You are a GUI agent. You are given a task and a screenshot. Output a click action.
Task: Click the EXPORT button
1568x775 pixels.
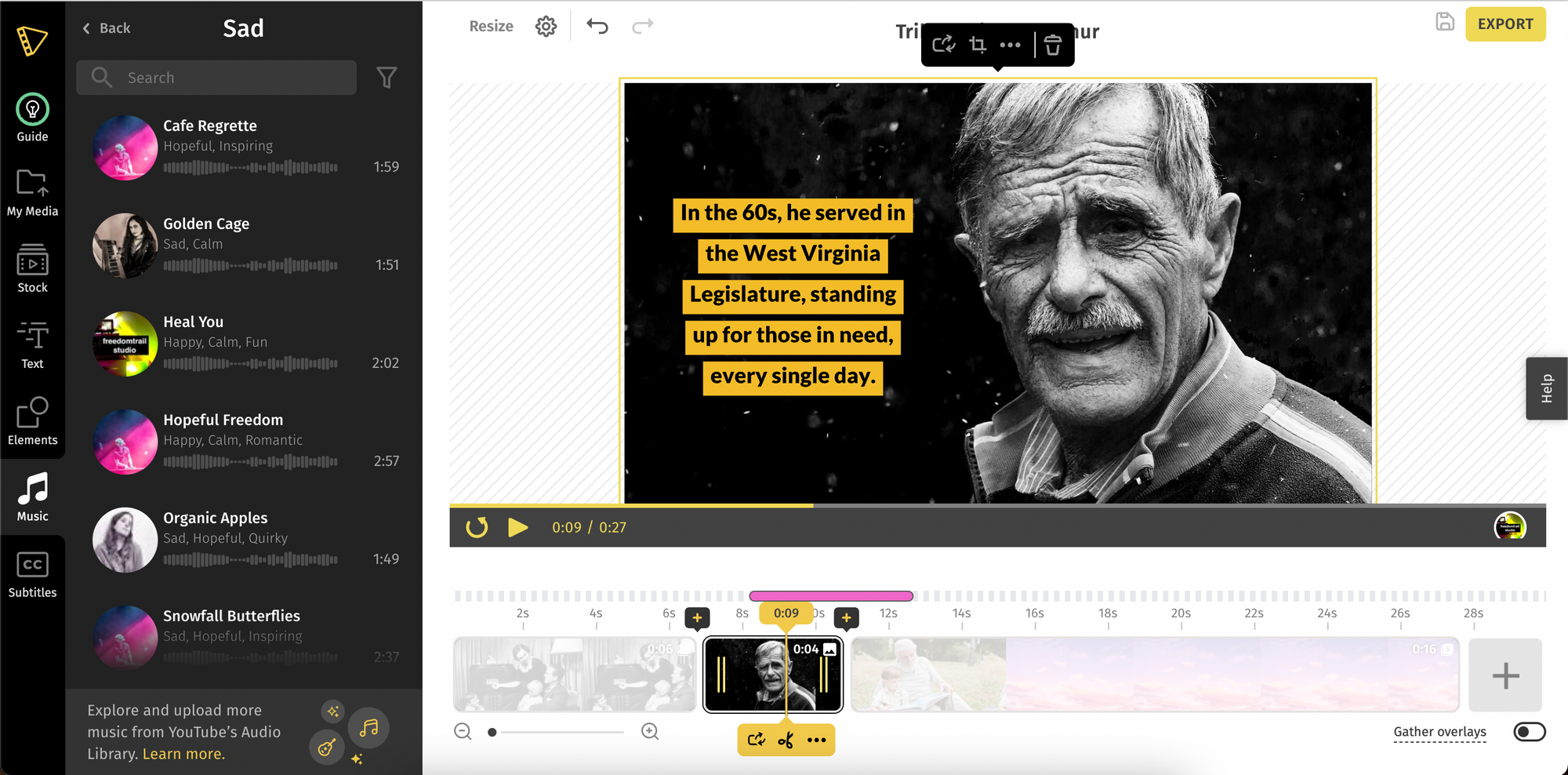[x=1505, y=24]
